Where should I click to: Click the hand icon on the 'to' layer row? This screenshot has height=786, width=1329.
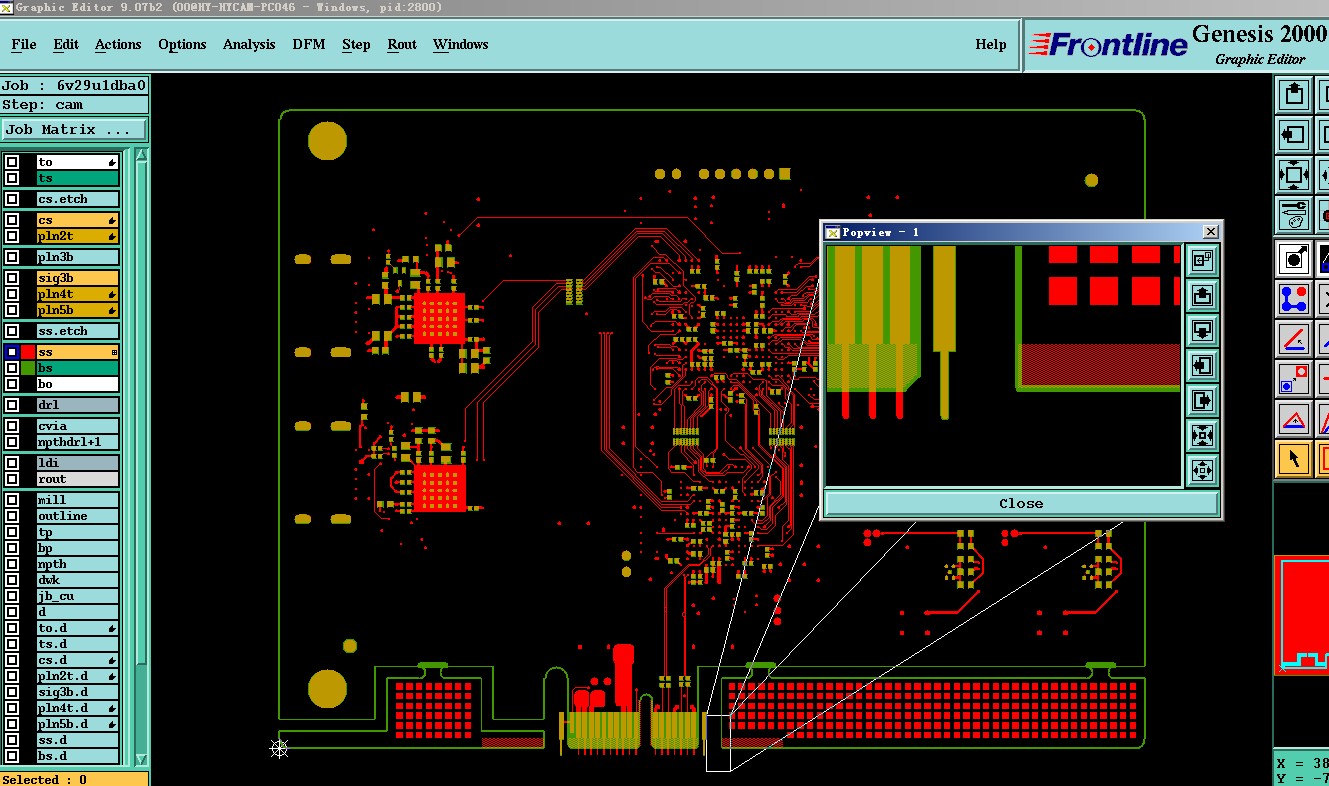[113, 162]
